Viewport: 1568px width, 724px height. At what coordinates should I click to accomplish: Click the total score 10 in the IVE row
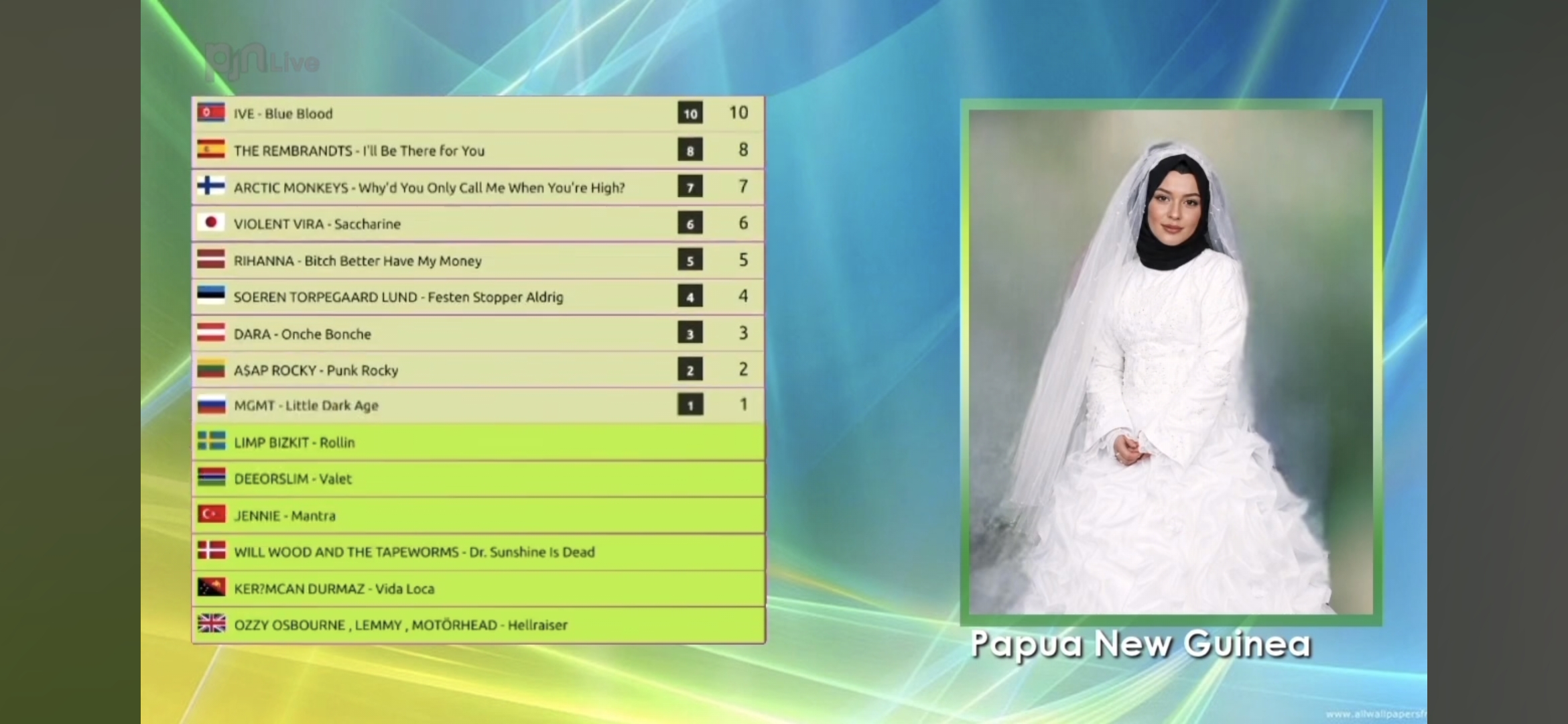[x=738, y=113]
